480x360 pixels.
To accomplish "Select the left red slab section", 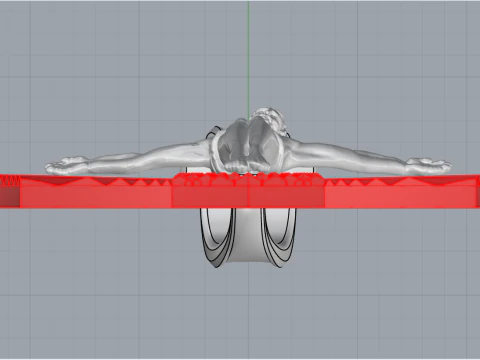I will [x=96, y=196].
